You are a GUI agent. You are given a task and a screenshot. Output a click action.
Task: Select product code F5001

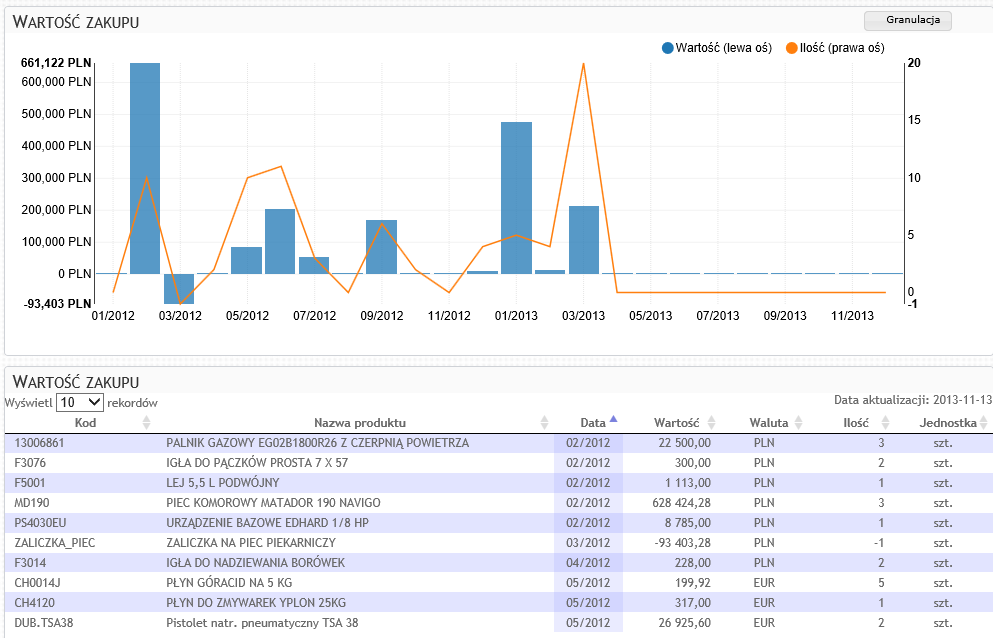pos(30,483)
